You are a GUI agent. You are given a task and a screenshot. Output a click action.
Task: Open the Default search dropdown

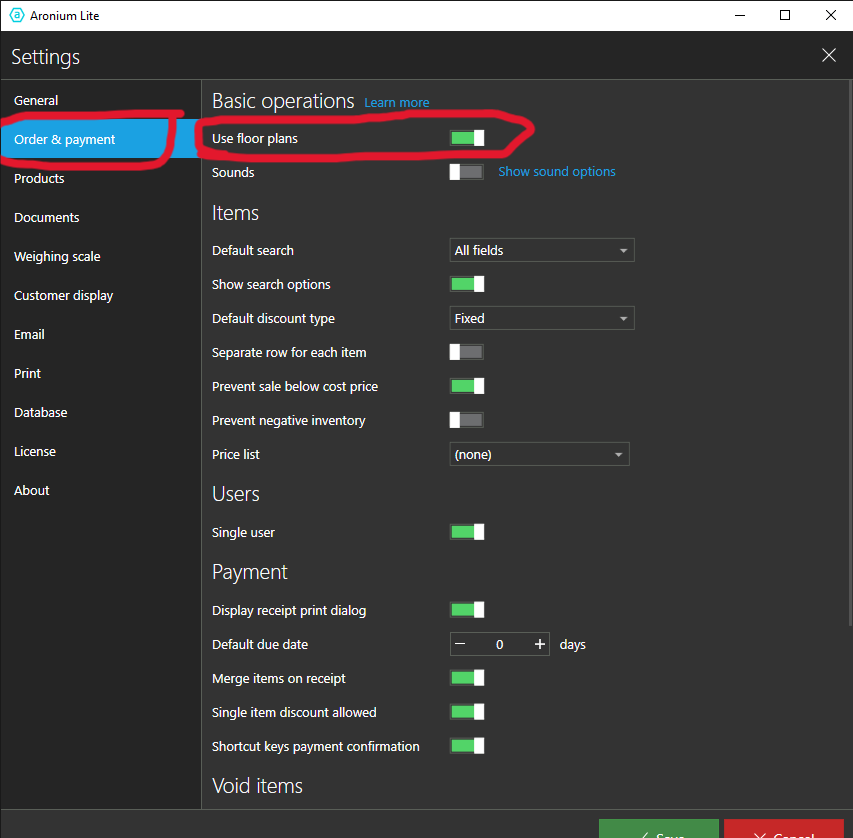point(541,250)
